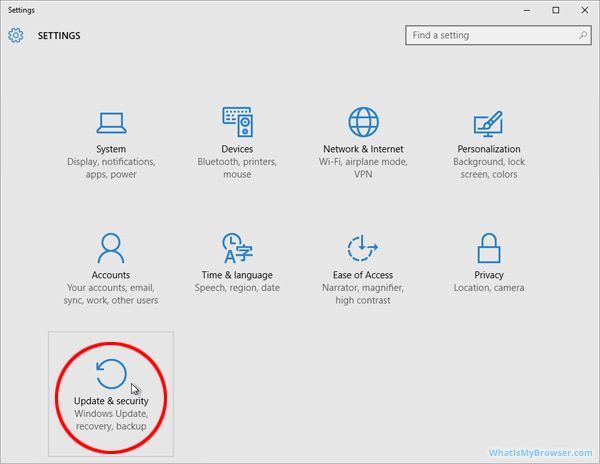Click the "System" category label
This screenshot has height=464, width=600.
111,149
